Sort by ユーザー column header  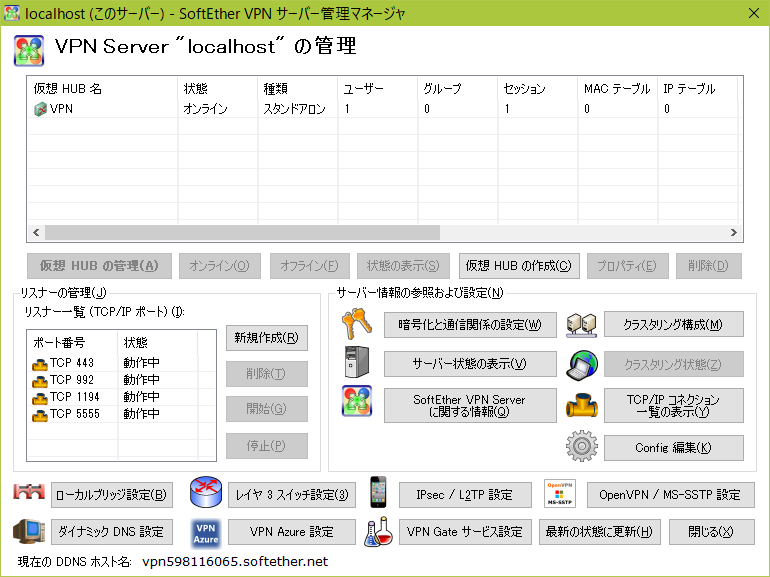[x=377, y=88]
